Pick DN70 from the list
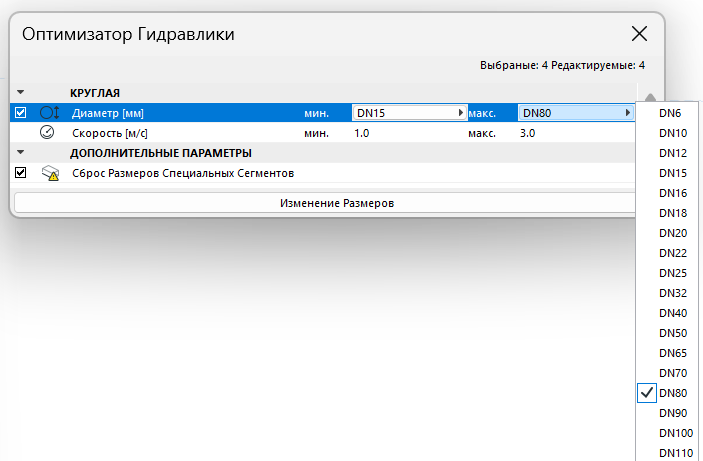This screenshot has height=461, width=703. [x=667, y=373]
